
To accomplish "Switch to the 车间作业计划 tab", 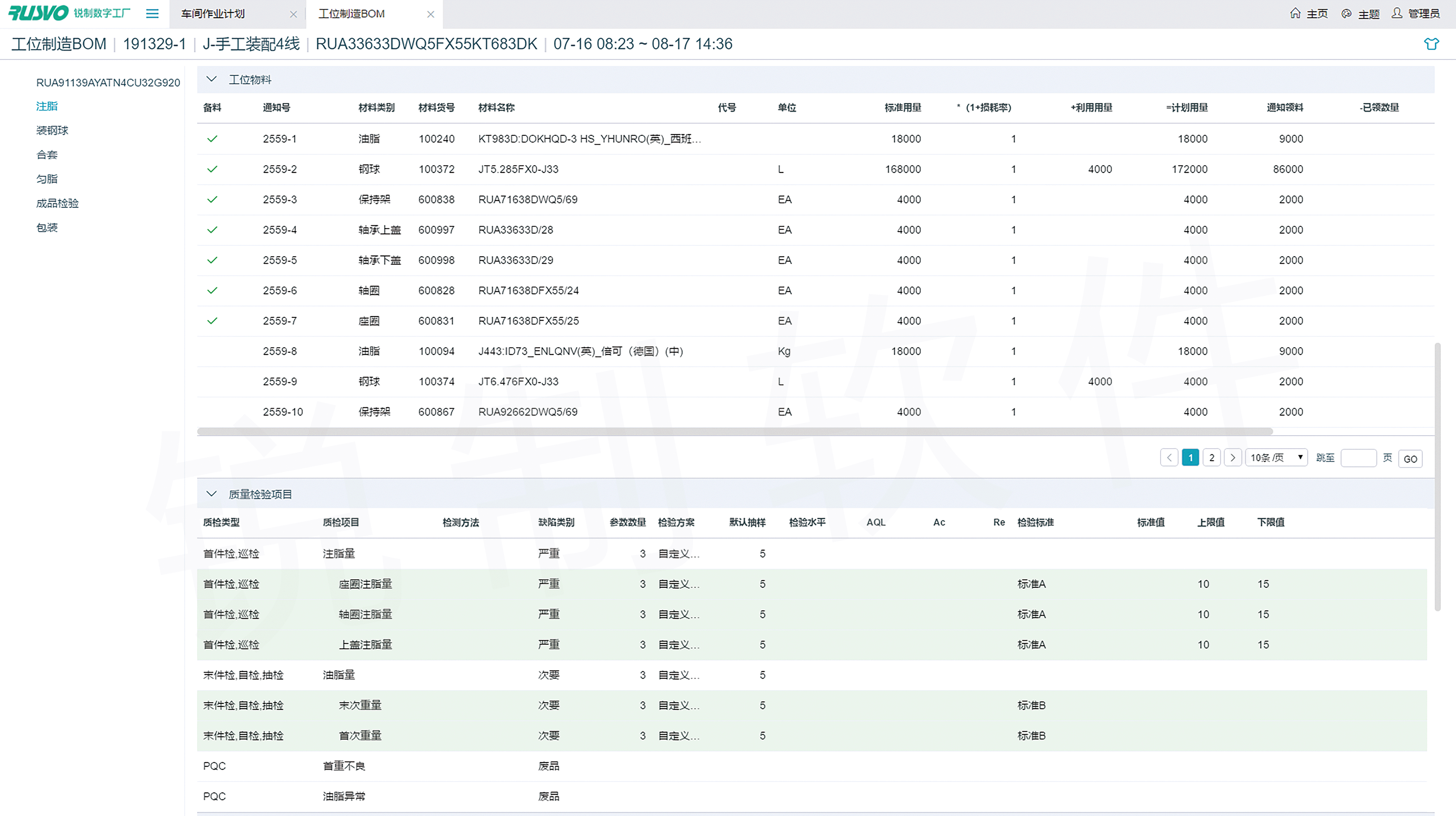I will click(213, 14).
